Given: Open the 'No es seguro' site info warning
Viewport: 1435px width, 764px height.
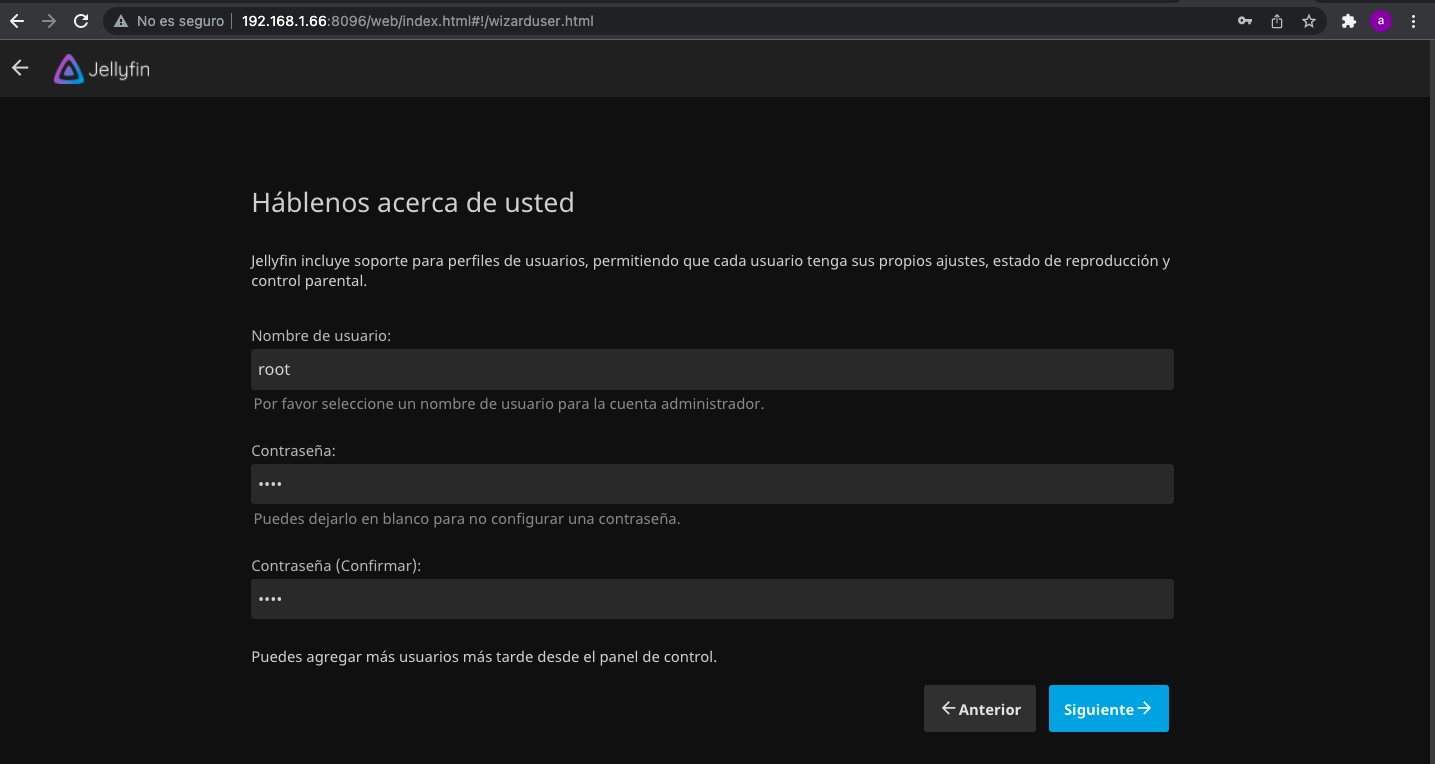Looking at the screenshot, I should click(169, 20).
